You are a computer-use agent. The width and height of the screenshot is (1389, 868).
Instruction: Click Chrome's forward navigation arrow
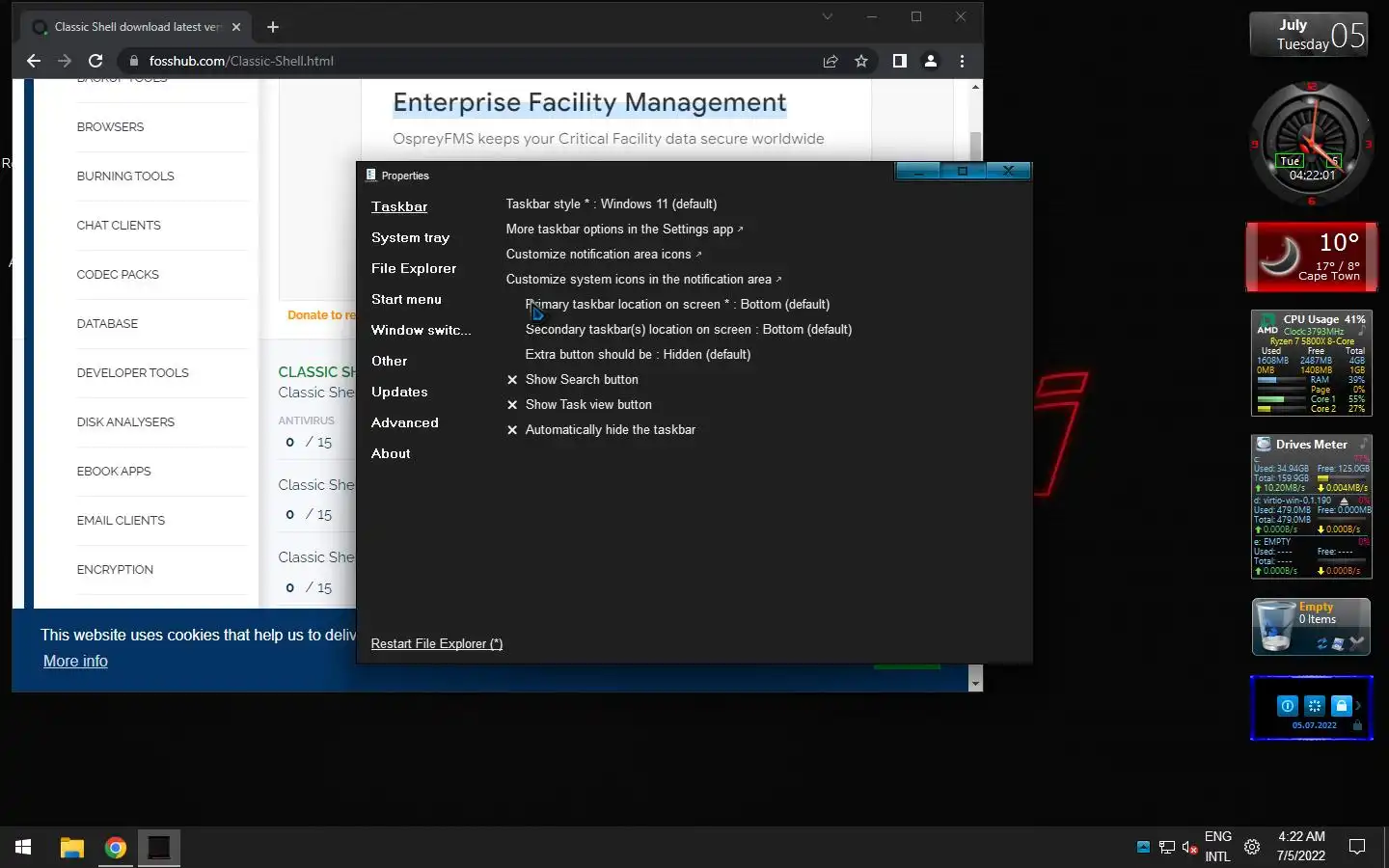tap(65, 61)
